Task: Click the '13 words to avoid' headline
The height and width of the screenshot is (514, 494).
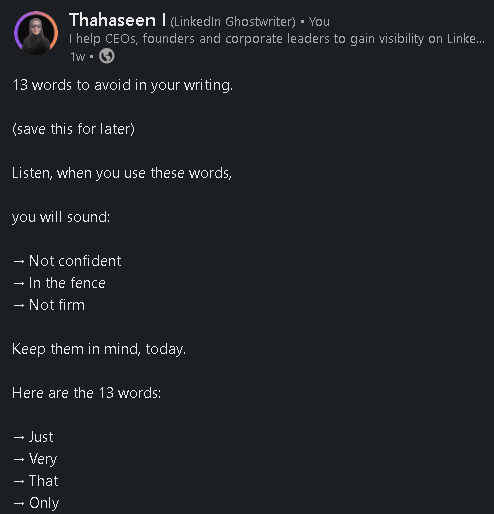Action: (x=122, y=86)
